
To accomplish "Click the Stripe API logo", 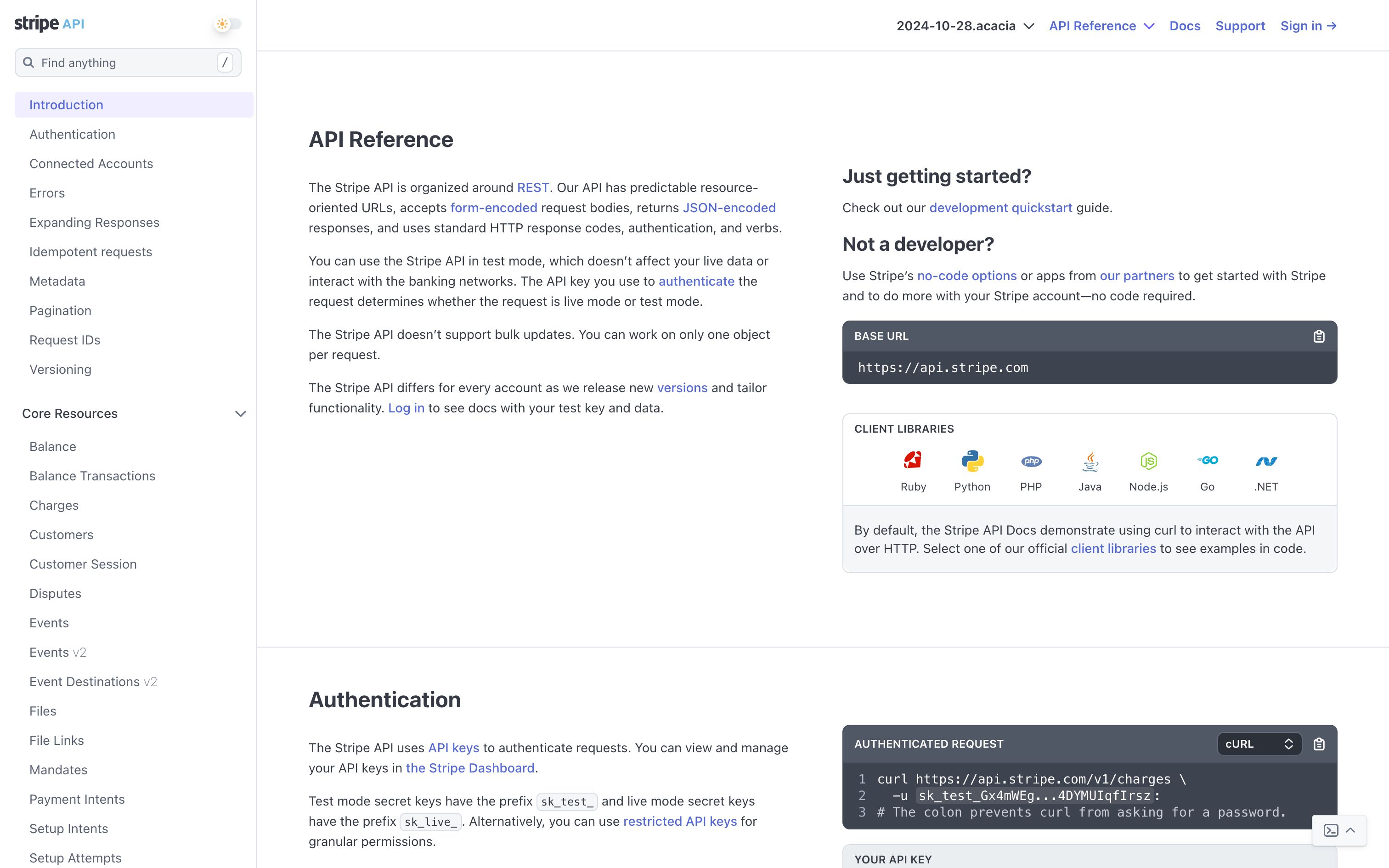I will [49, 23].
